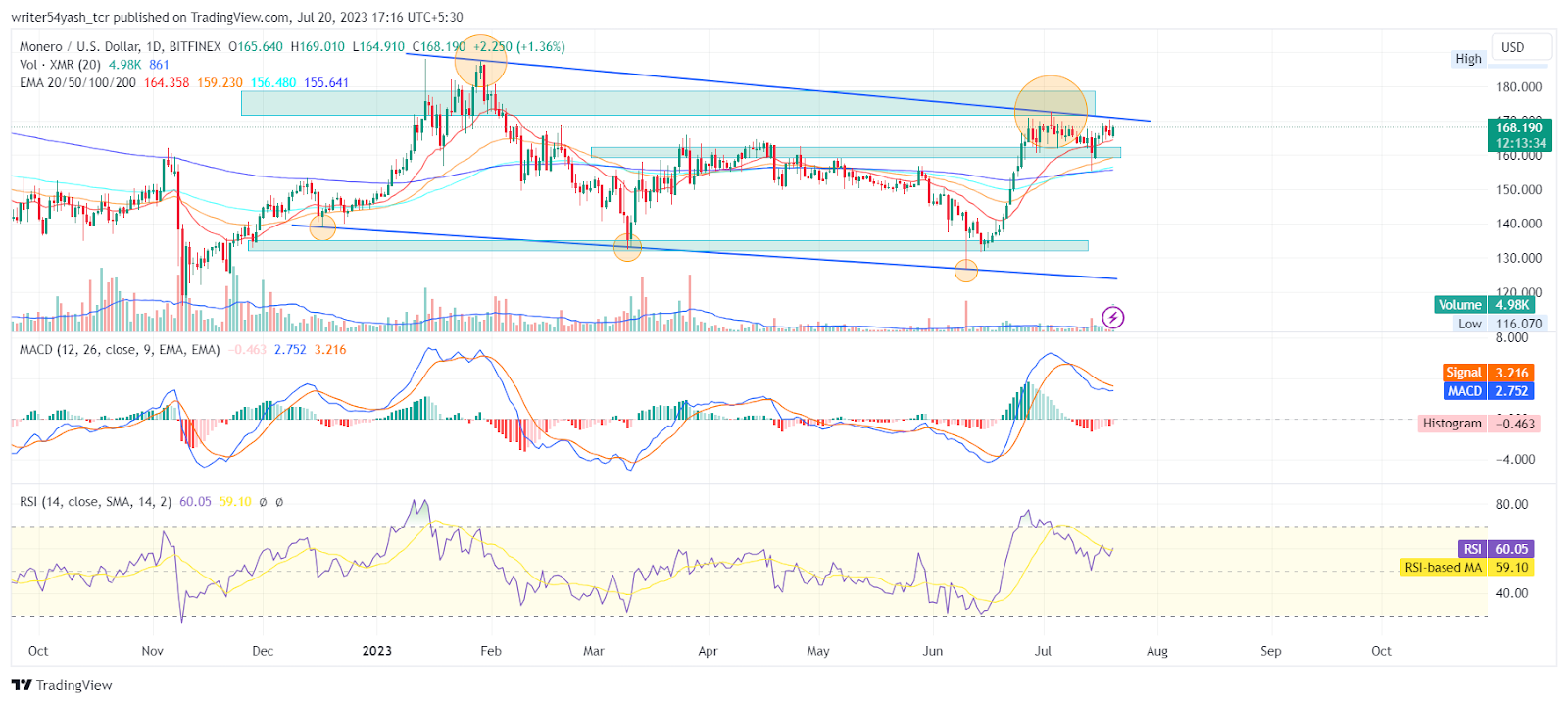The height and width of the screenshot is (704, 1568).
Task: Select the EMA 20/50/100/200 indicator legend
Action: 77,82
